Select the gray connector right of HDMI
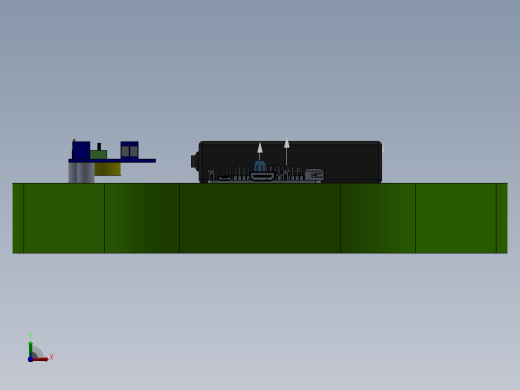The height and width of the screenshot is (390, 520). point(314,175)
